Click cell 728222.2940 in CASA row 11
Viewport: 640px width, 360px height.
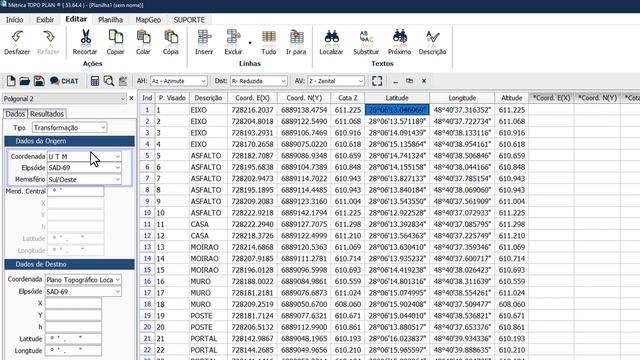coord(252,224)
